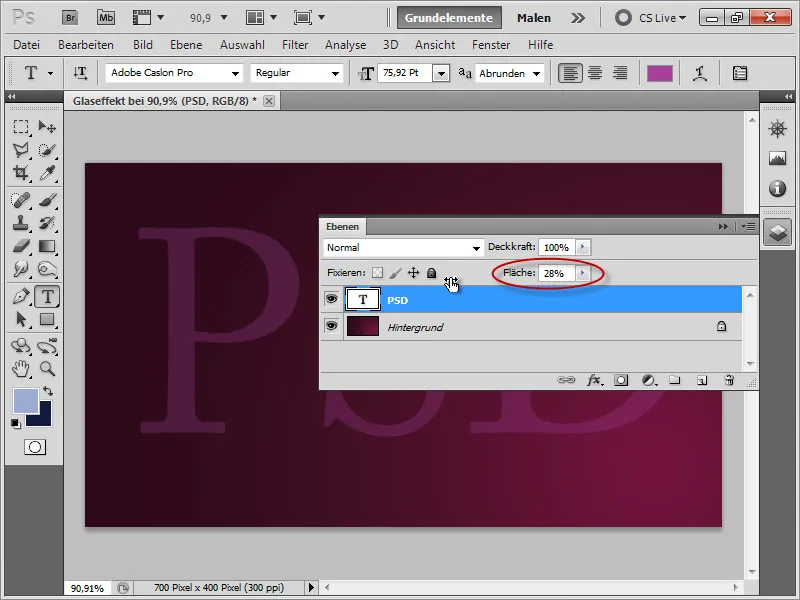
Task: Toggle Character and Paragraph panels icon
Action: [x=740, y=73]
